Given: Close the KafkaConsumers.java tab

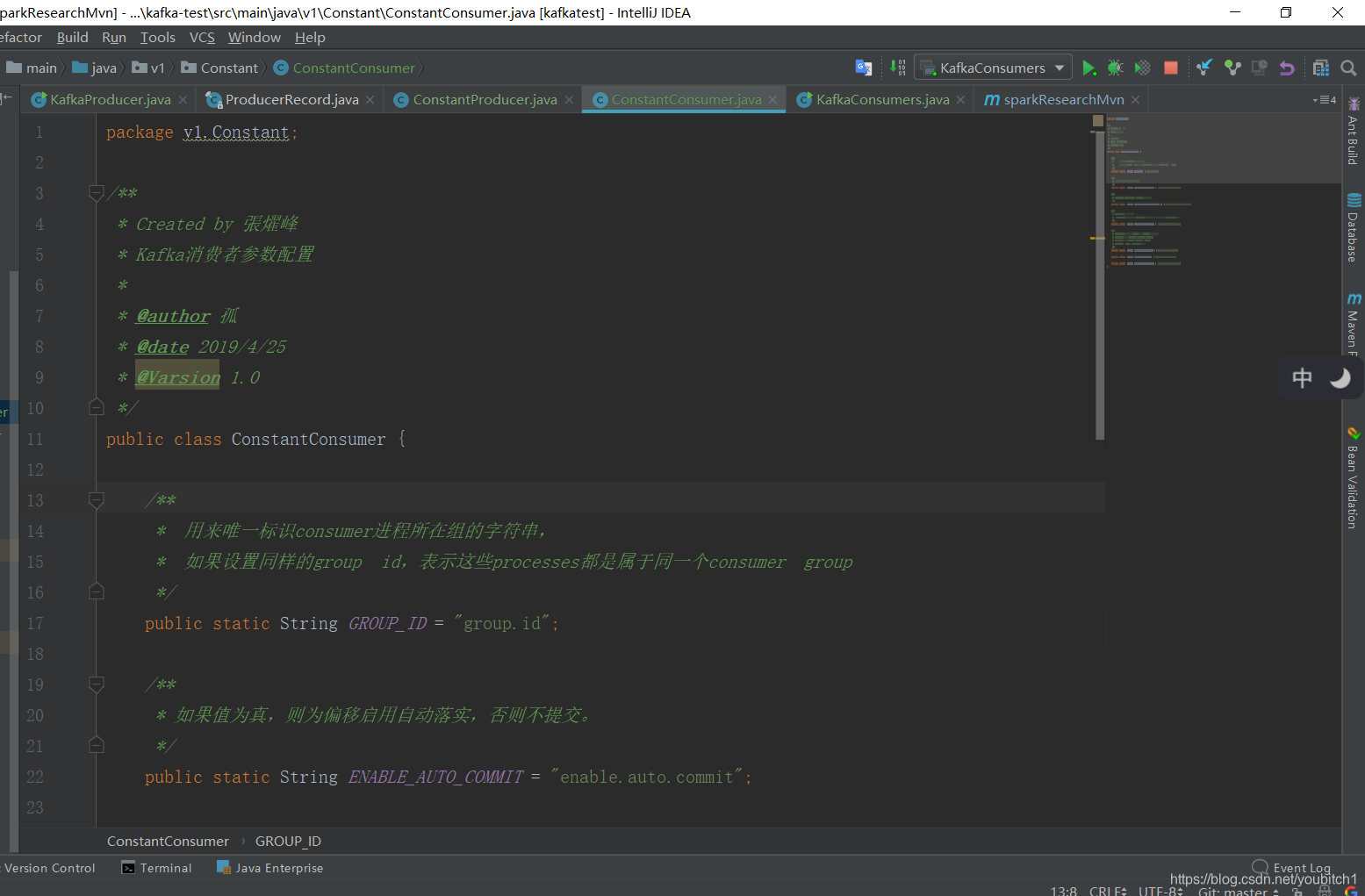Looking at the screenshot, I should [x=960, y=100].
